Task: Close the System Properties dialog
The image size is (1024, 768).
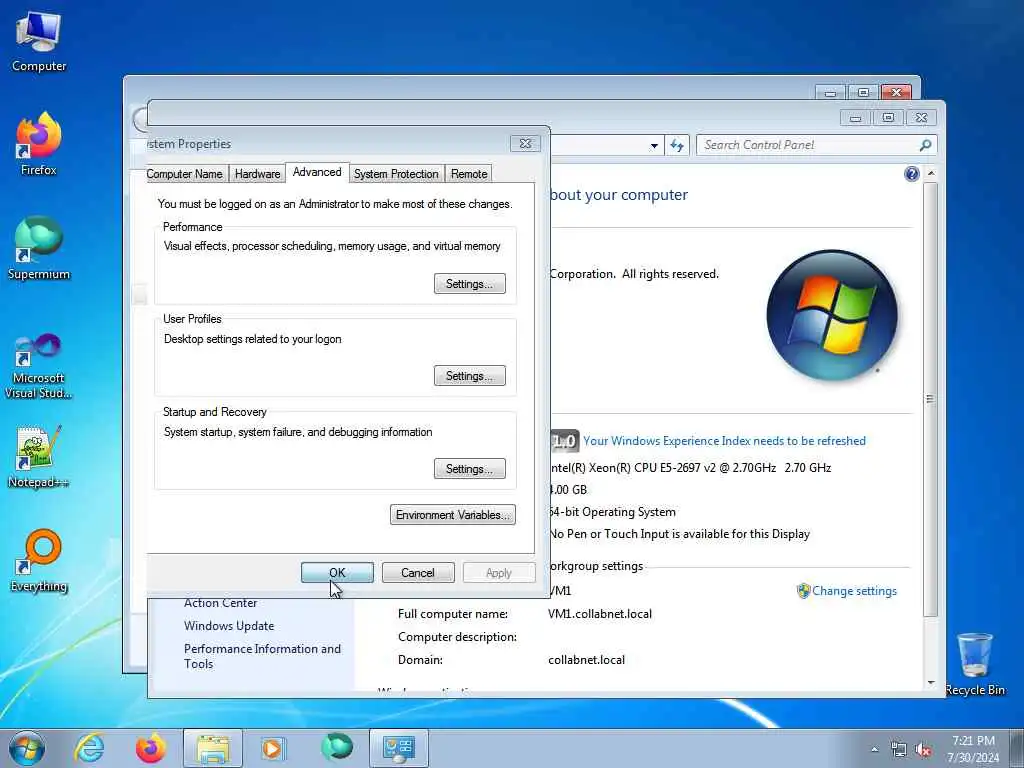Action: pyautogui.click(x=525, y=144)
